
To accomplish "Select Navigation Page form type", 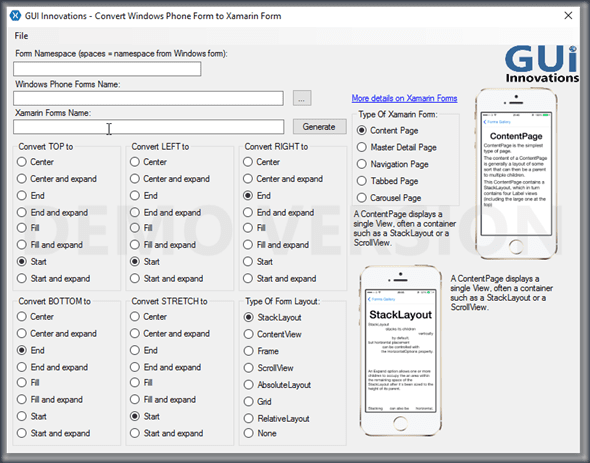I will click(392, 164).
